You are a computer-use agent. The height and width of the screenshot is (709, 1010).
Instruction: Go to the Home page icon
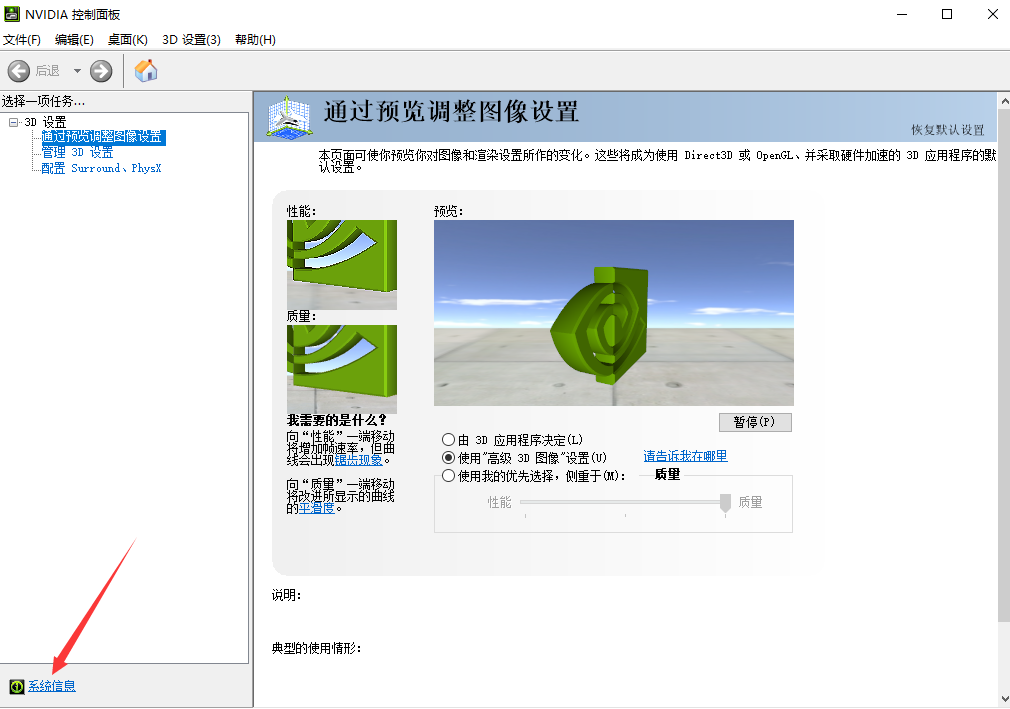146,71
